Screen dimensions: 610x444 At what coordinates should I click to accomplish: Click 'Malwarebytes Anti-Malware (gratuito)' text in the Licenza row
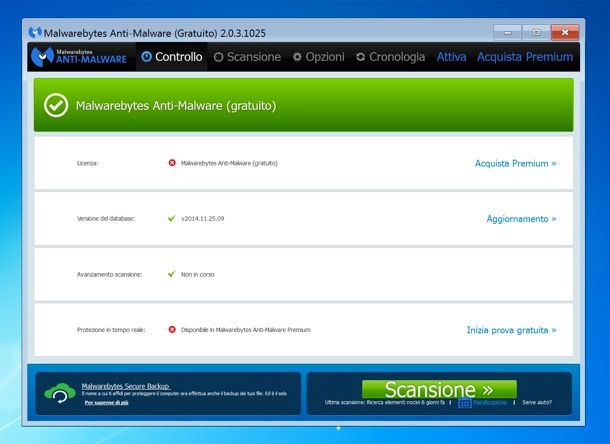tap(230, 163)
